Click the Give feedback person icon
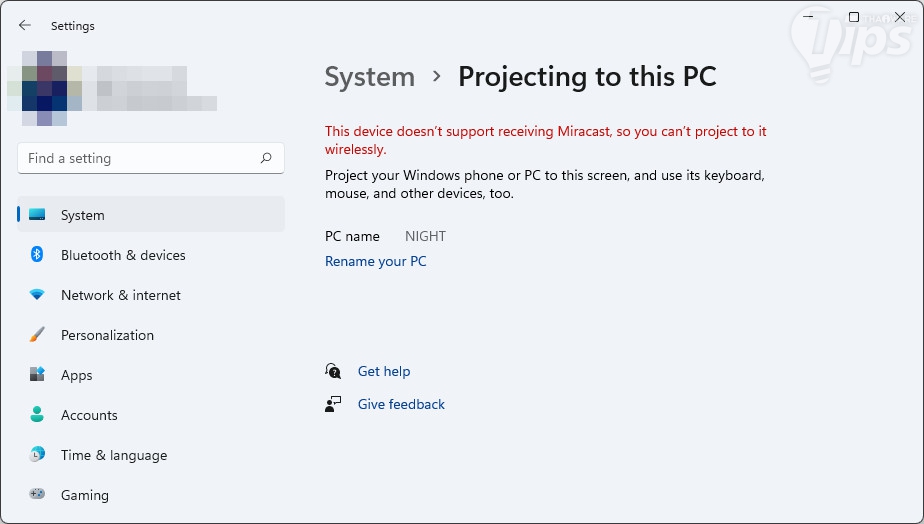This screenshot has height=524, width=924. click(333, 404)
